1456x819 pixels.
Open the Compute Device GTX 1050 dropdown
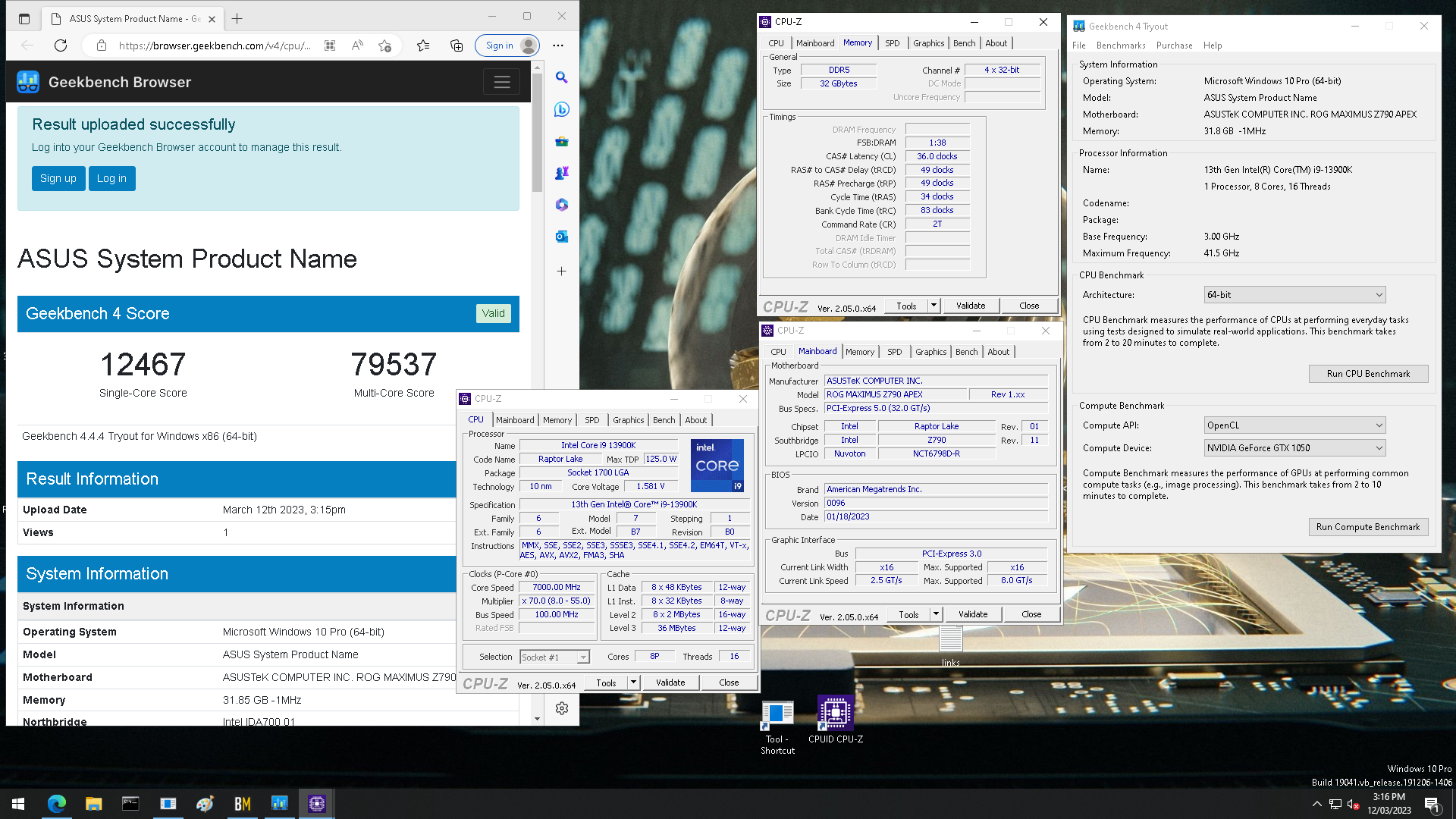(1294, 448)
